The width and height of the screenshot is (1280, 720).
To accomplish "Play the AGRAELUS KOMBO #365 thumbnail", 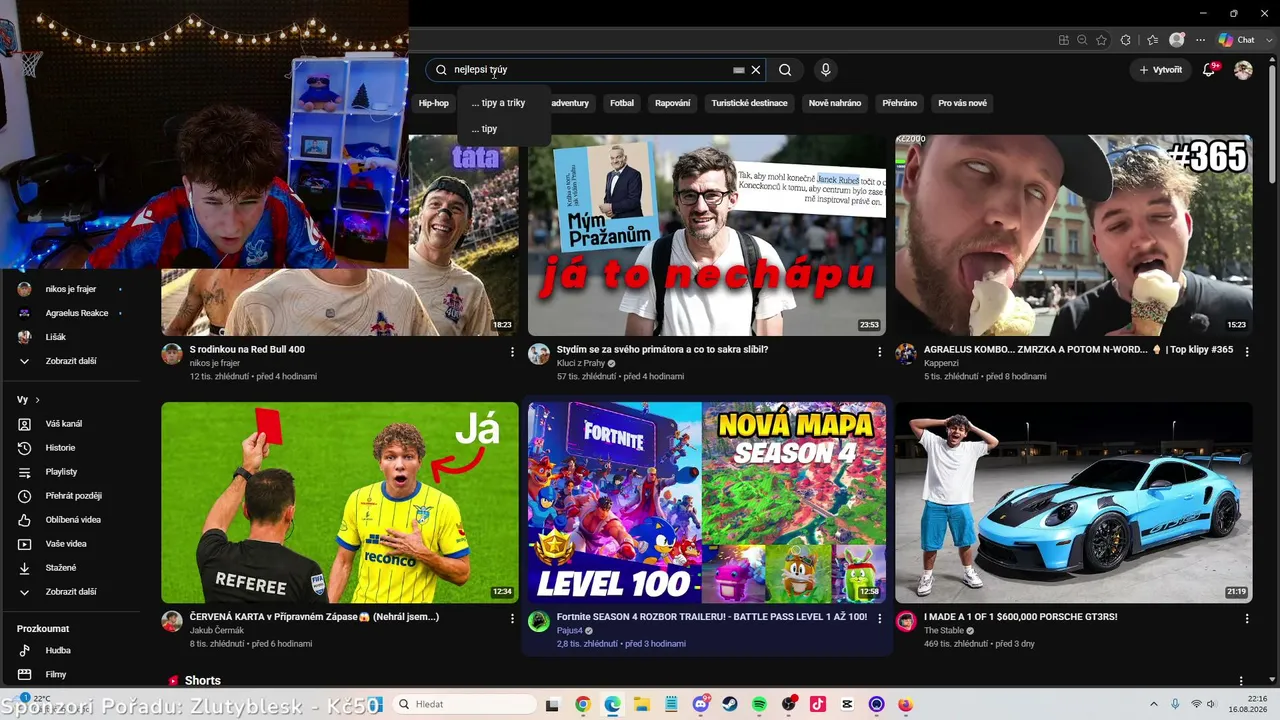I will pos(1074,235).
